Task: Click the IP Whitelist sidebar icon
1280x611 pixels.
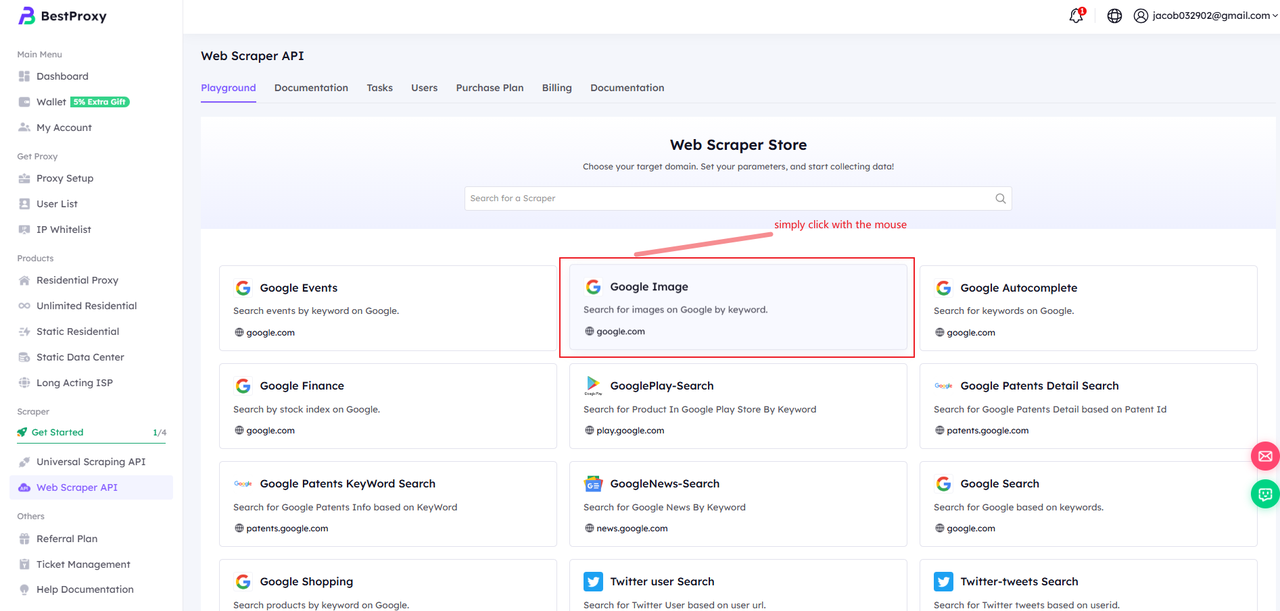Action: pos(25,230)
